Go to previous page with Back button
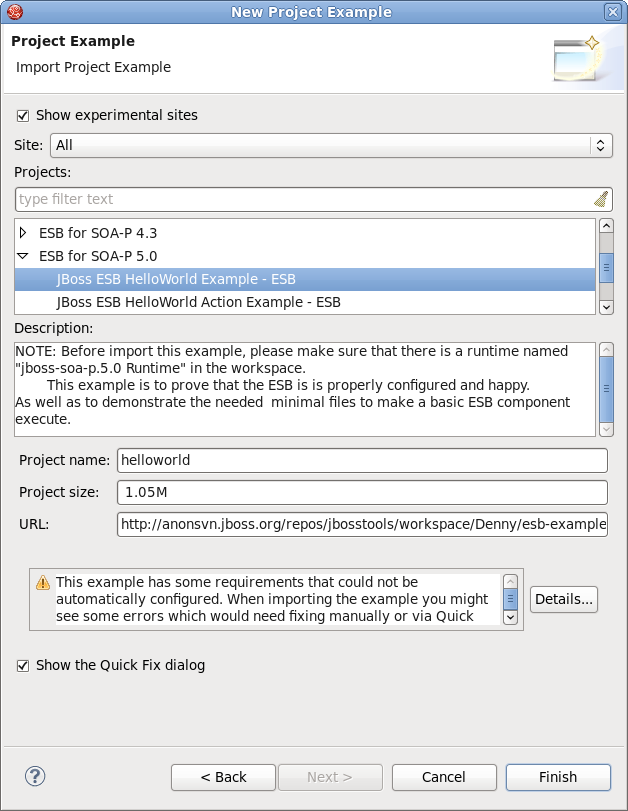Screen dimensions: 628x811 [x=223, y=777]
